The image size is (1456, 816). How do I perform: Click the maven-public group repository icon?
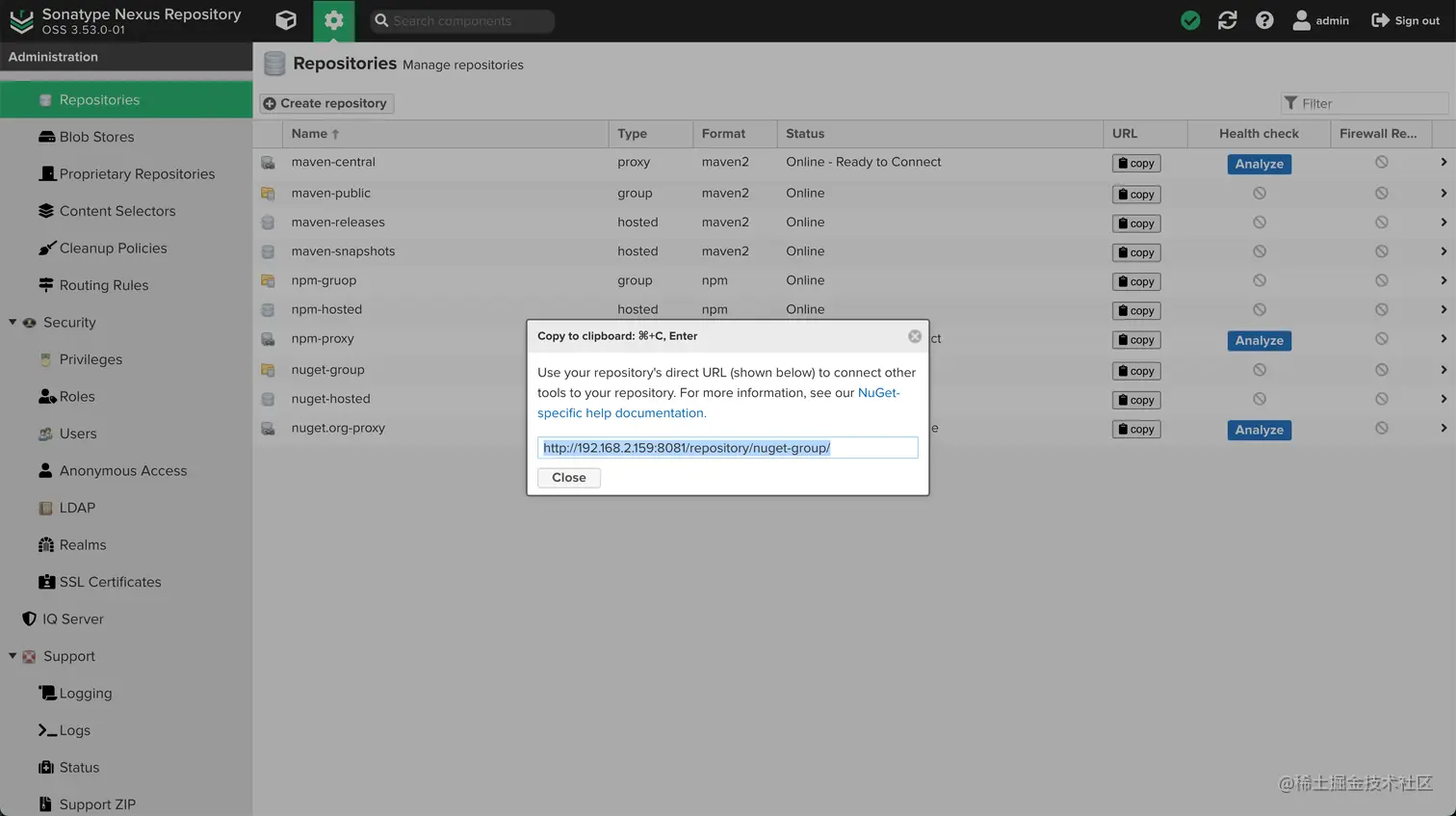pyautogui.click(x=268, y=194)
